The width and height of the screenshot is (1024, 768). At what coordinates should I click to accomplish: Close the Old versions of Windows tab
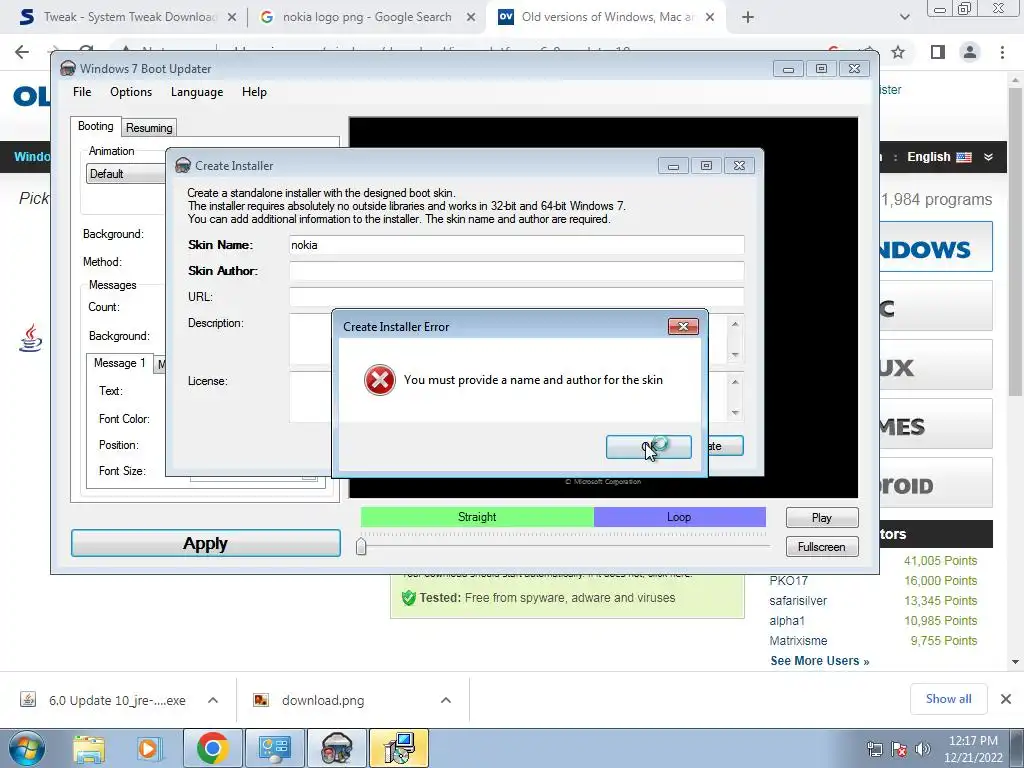(x=710, y=18)
